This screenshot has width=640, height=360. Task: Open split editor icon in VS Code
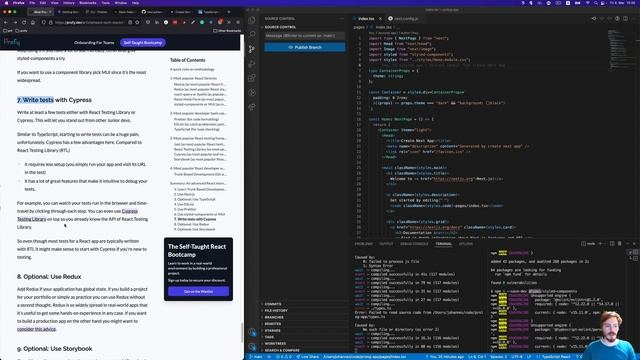point(625,18)
